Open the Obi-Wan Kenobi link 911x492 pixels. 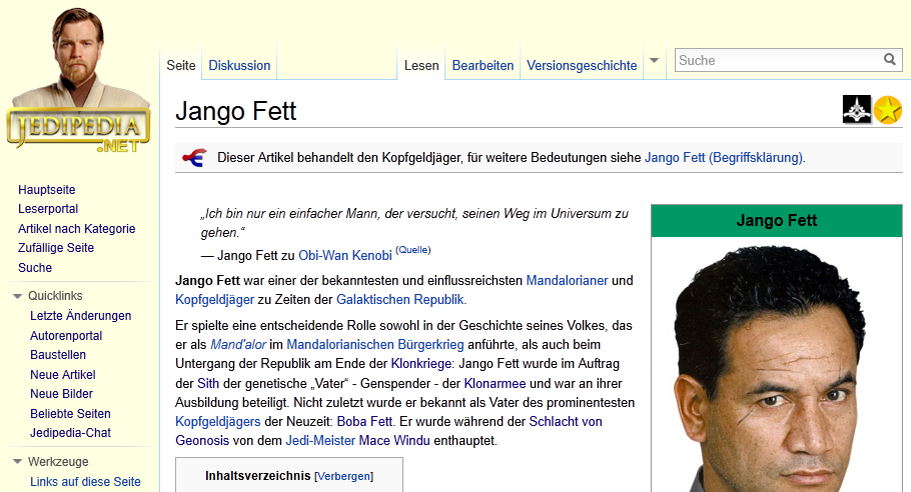tap(345, 256)
